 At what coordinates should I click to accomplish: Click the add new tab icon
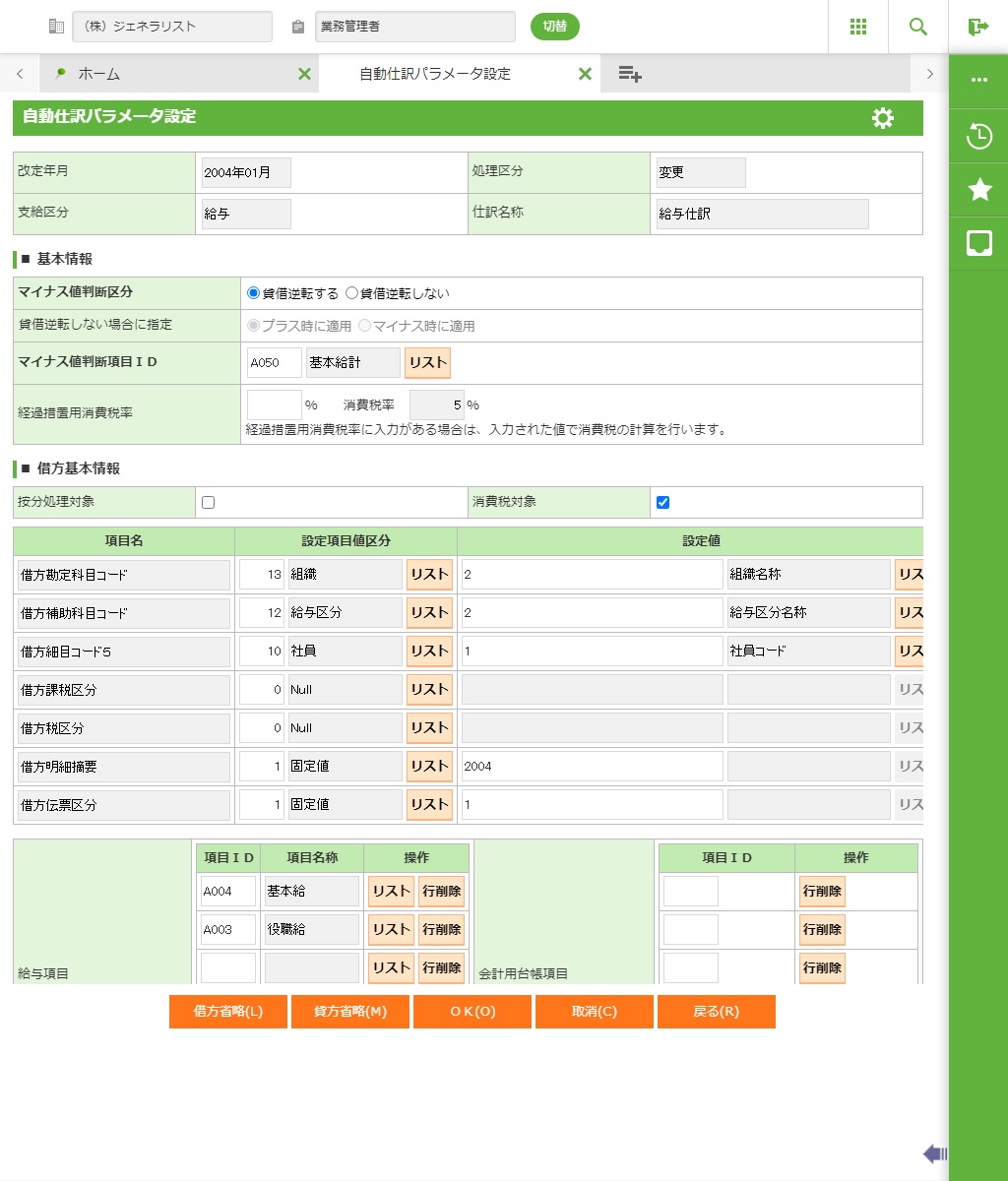tap(630, 74)
